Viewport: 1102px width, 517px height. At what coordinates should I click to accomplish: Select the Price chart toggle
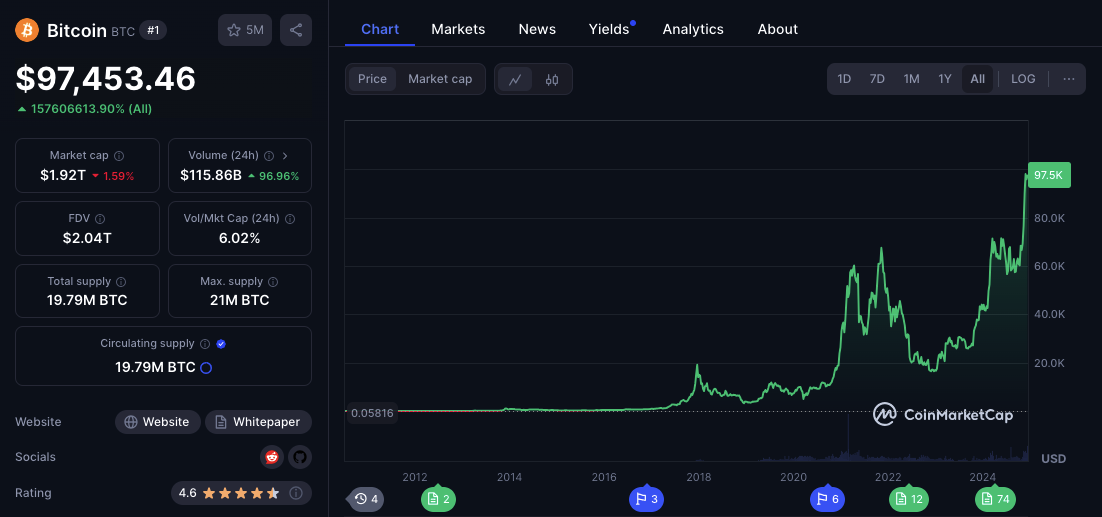372,79
